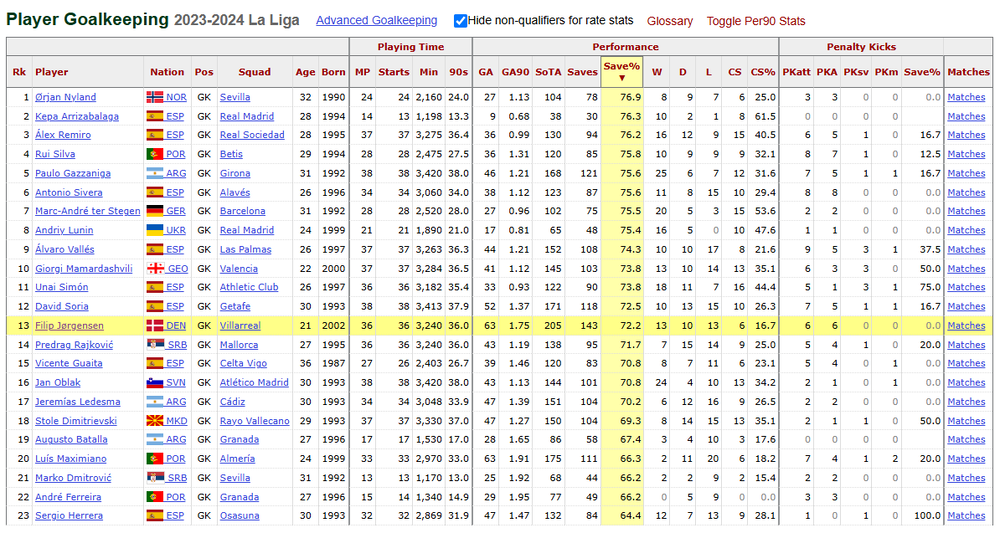The height and width of the screenshot is (533, 1000).
Task: Click the Ukraine flag in Andriy Lunin's row
Action: 155,230
